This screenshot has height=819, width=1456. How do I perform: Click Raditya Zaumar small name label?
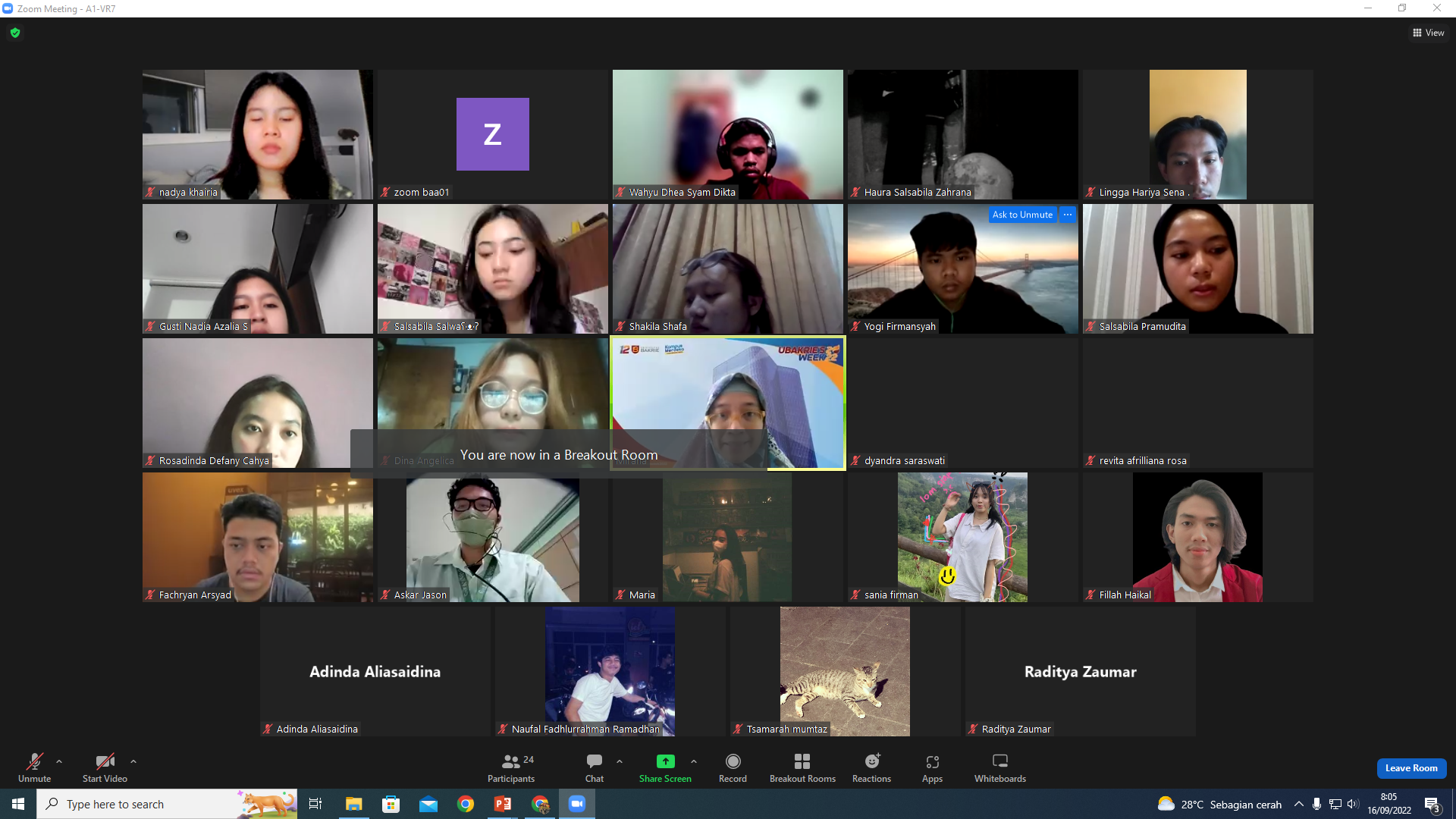pos(1016,730)
